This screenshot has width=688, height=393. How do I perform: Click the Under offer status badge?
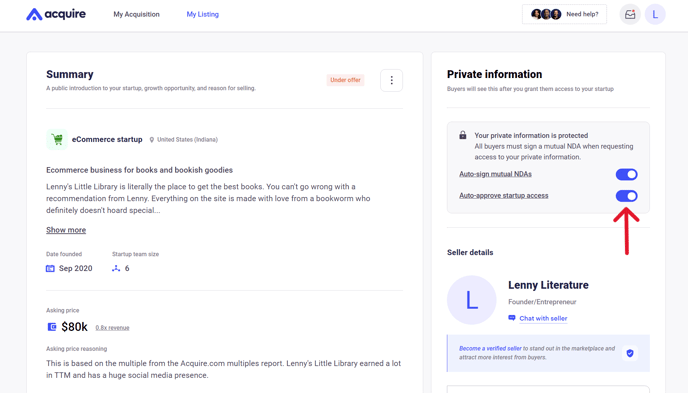click(x=345, y=80)
